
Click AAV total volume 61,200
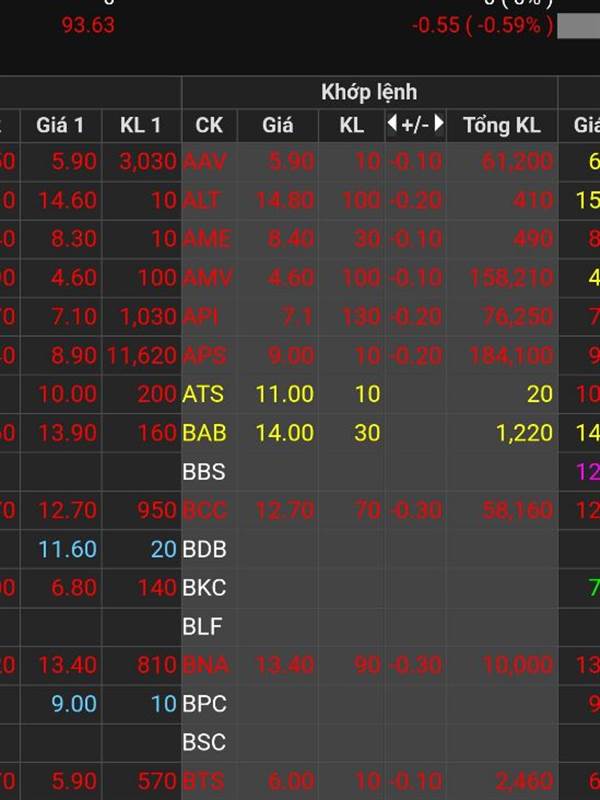tap(517, 162)
